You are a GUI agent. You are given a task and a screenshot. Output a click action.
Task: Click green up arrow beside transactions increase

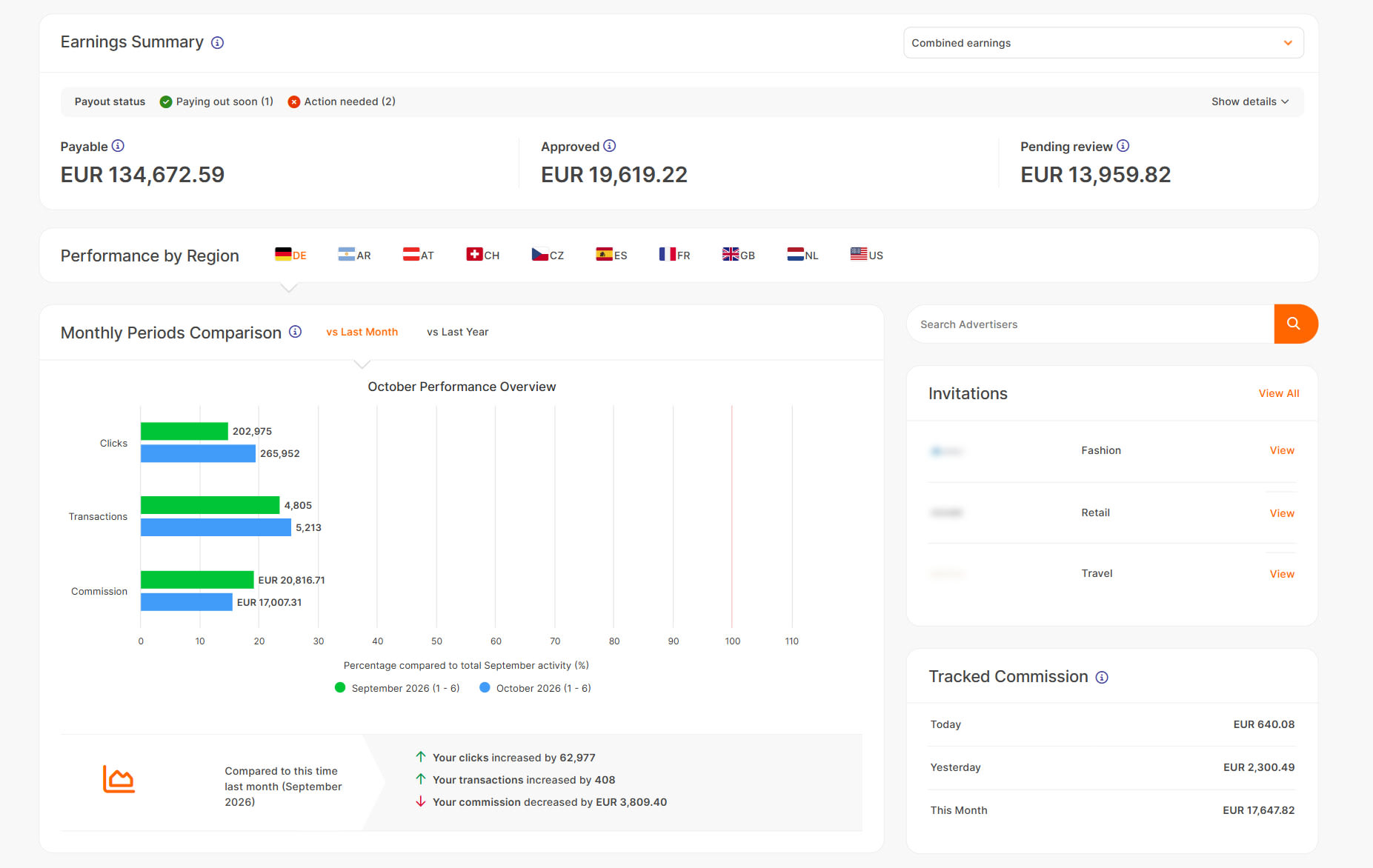pyautogui.click(x=421, y=779)
